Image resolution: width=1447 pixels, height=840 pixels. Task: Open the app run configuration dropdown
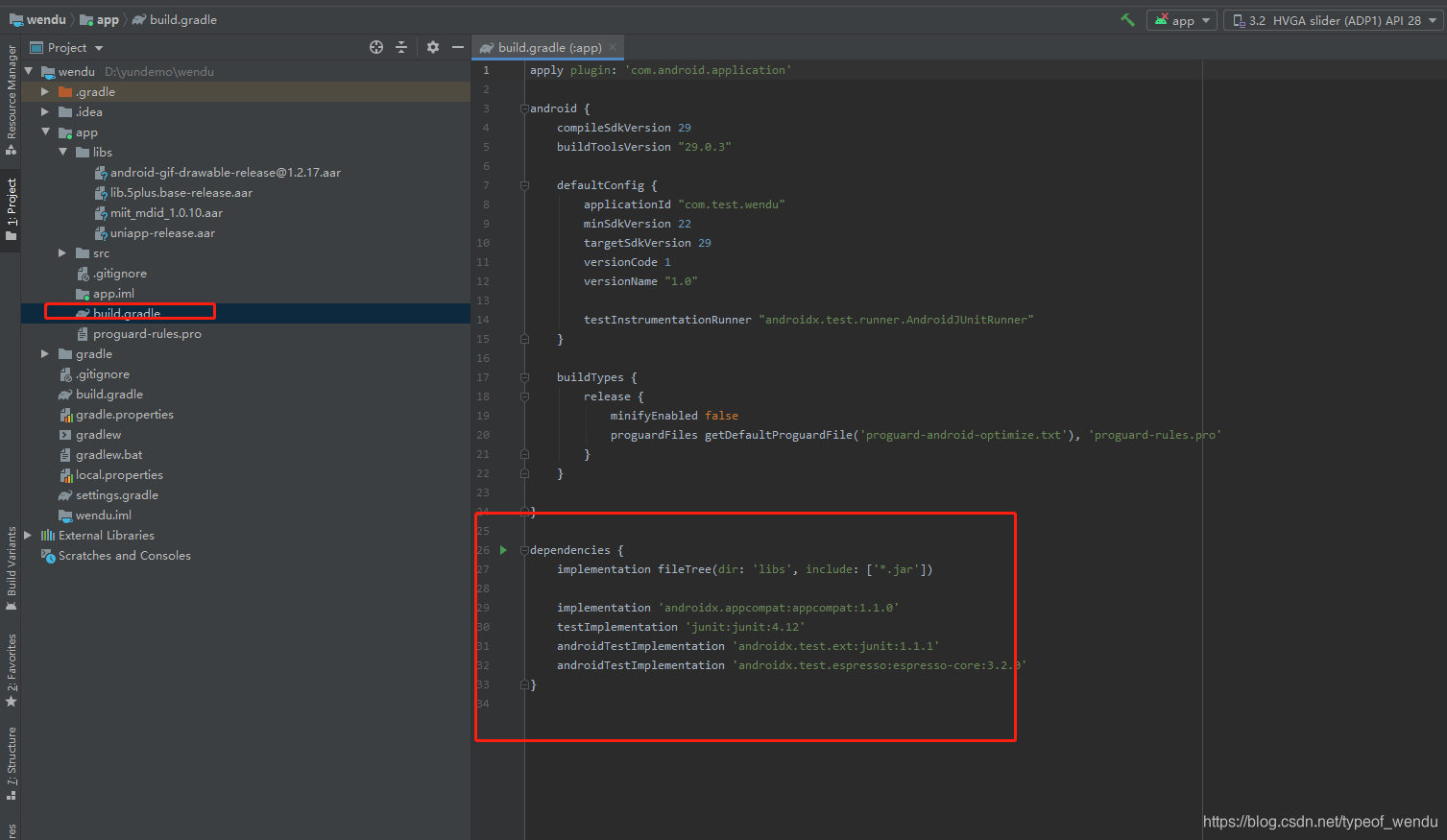tap(1182, 20)
